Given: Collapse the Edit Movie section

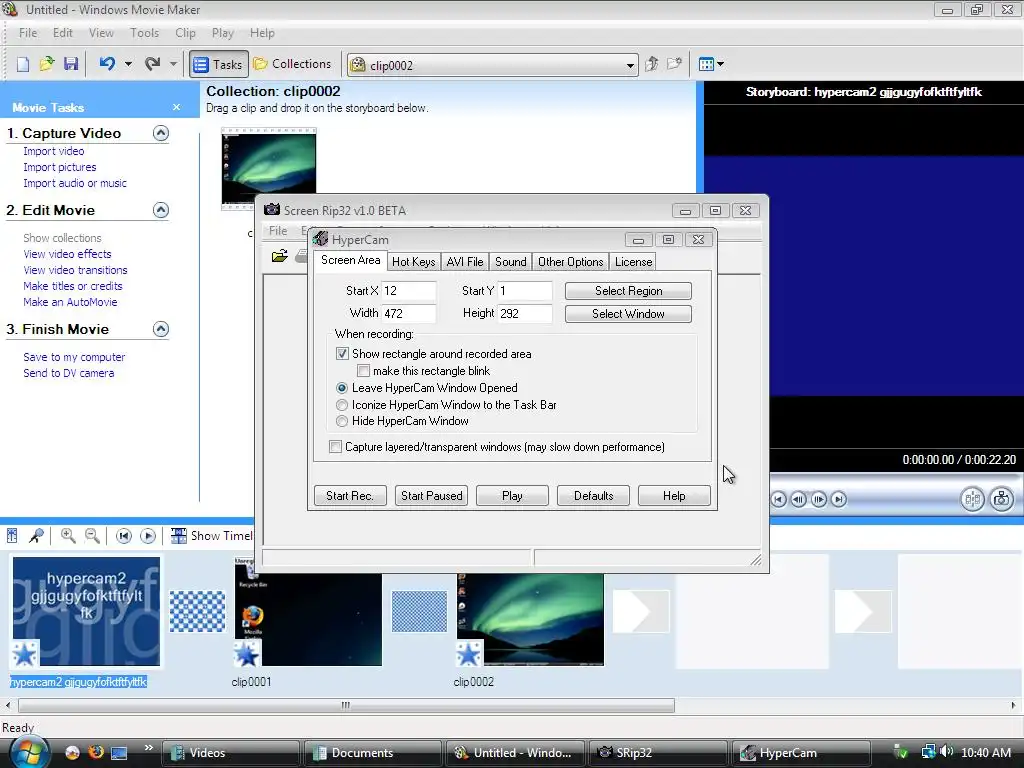Looking at the screenshot, I should pos(161,210).
